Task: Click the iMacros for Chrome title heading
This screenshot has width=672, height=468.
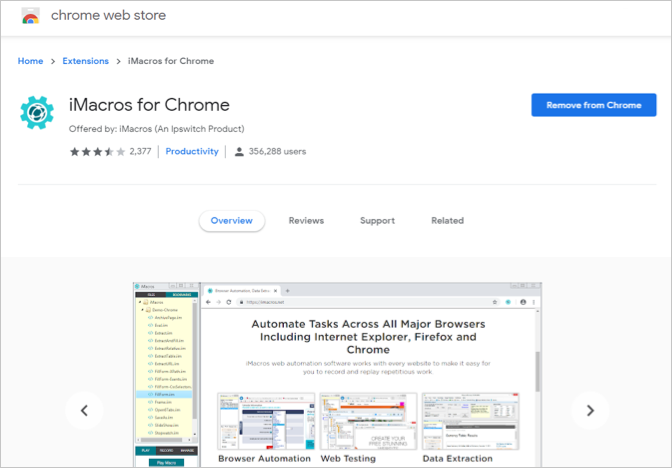Action: tap(149, 105)
